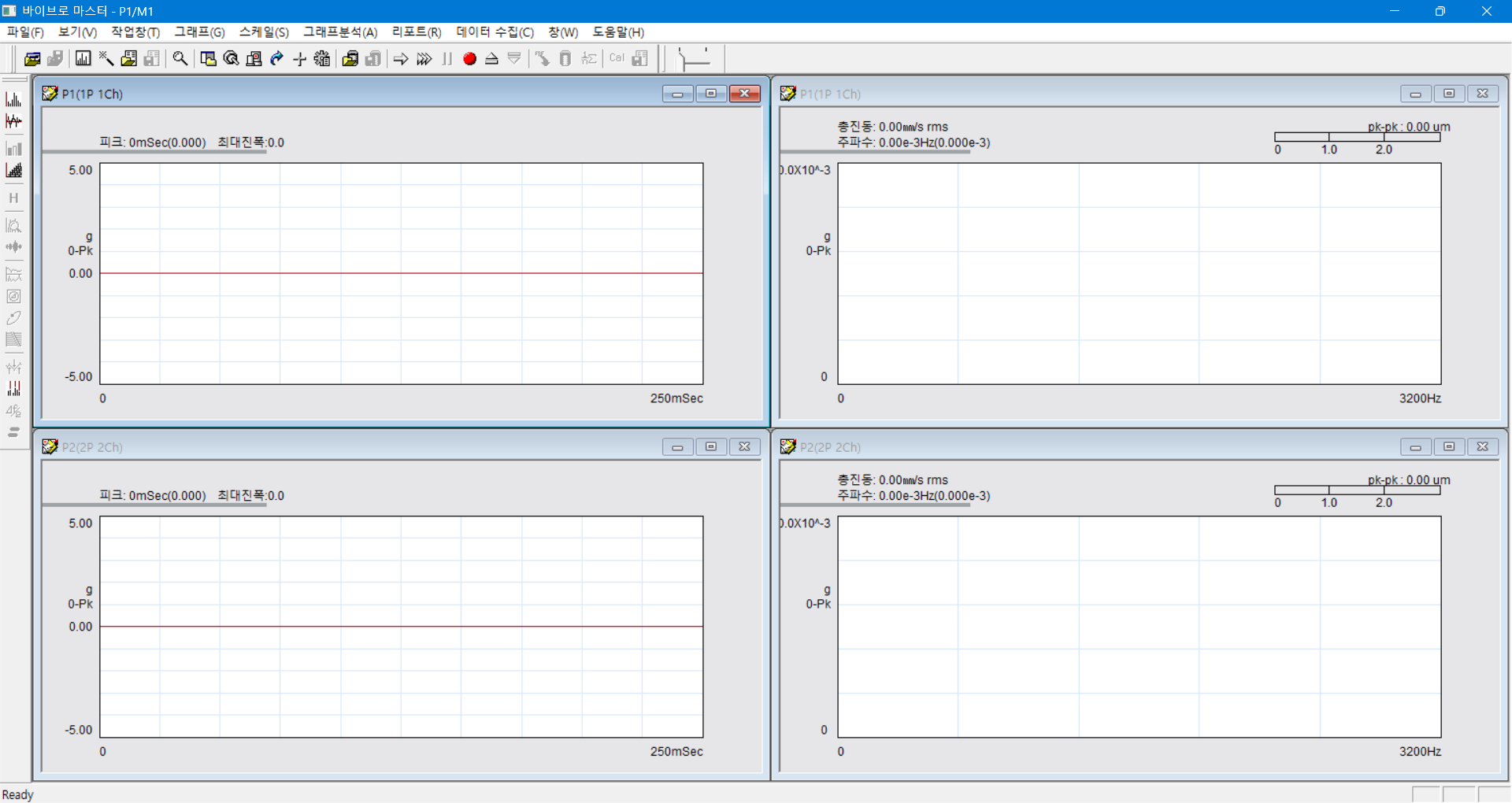
Task: Click the magnifying glass zoom icon
Action: tap(180, 59)
